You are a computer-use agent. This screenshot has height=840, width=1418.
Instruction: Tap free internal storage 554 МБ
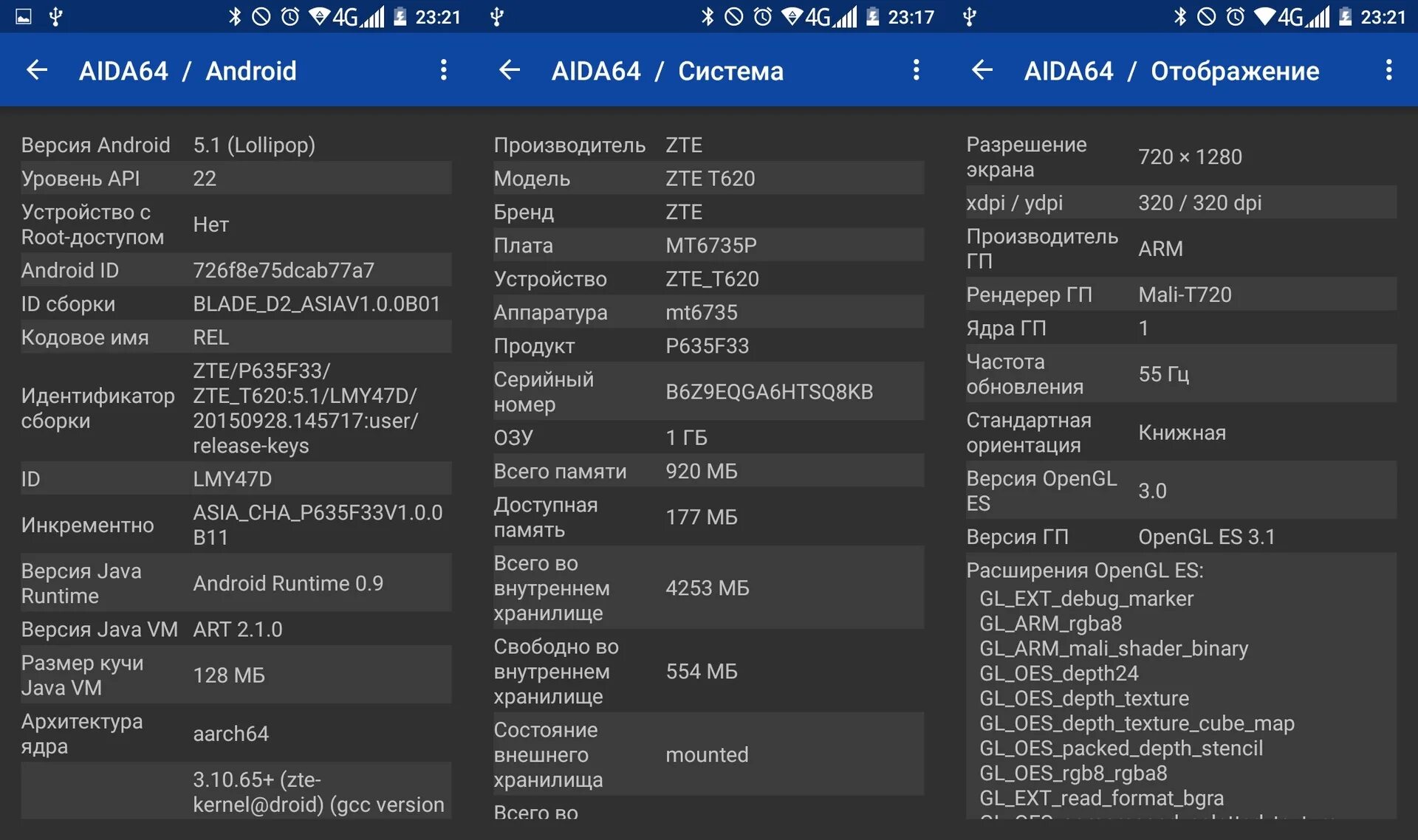[x=702, y=671]
